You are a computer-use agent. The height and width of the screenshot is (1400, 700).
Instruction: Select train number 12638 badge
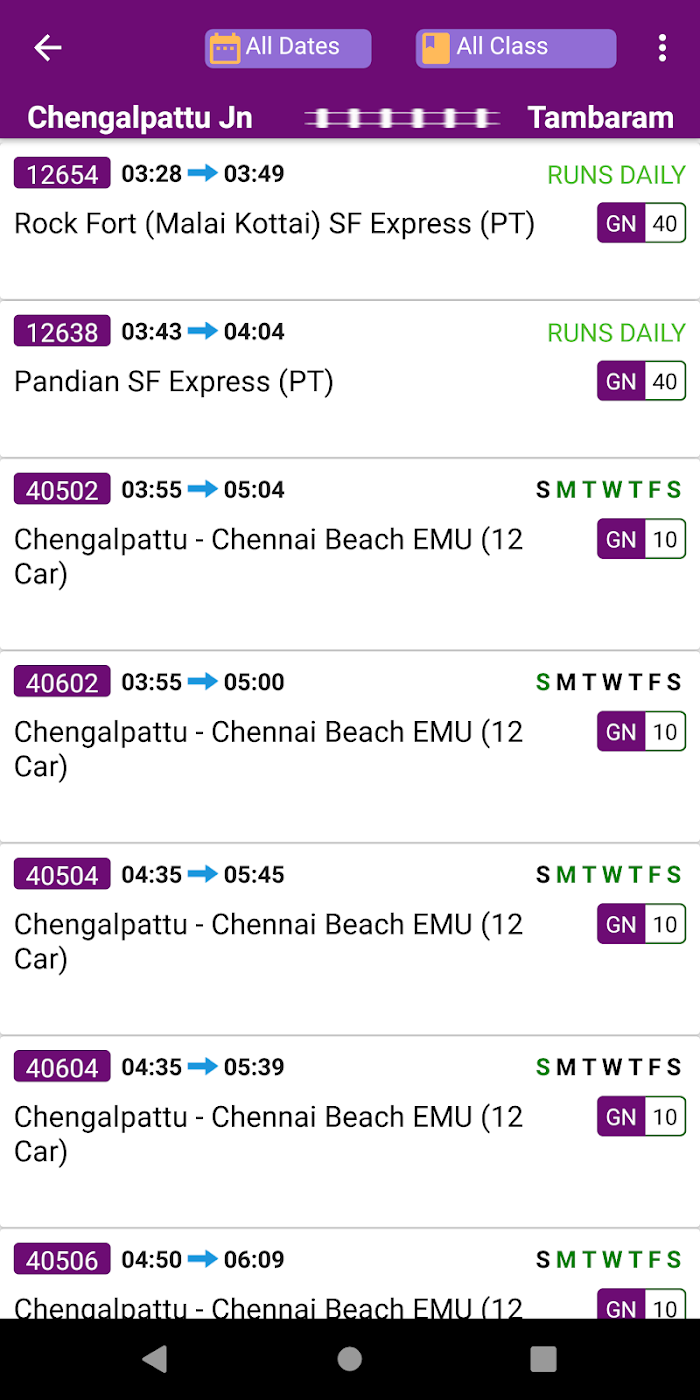[x=62, y=332]
